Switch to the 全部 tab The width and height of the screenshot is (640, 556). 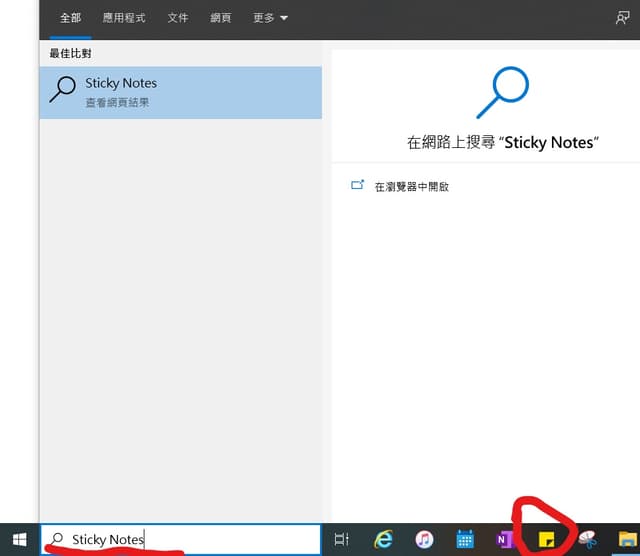coord(71,18)
